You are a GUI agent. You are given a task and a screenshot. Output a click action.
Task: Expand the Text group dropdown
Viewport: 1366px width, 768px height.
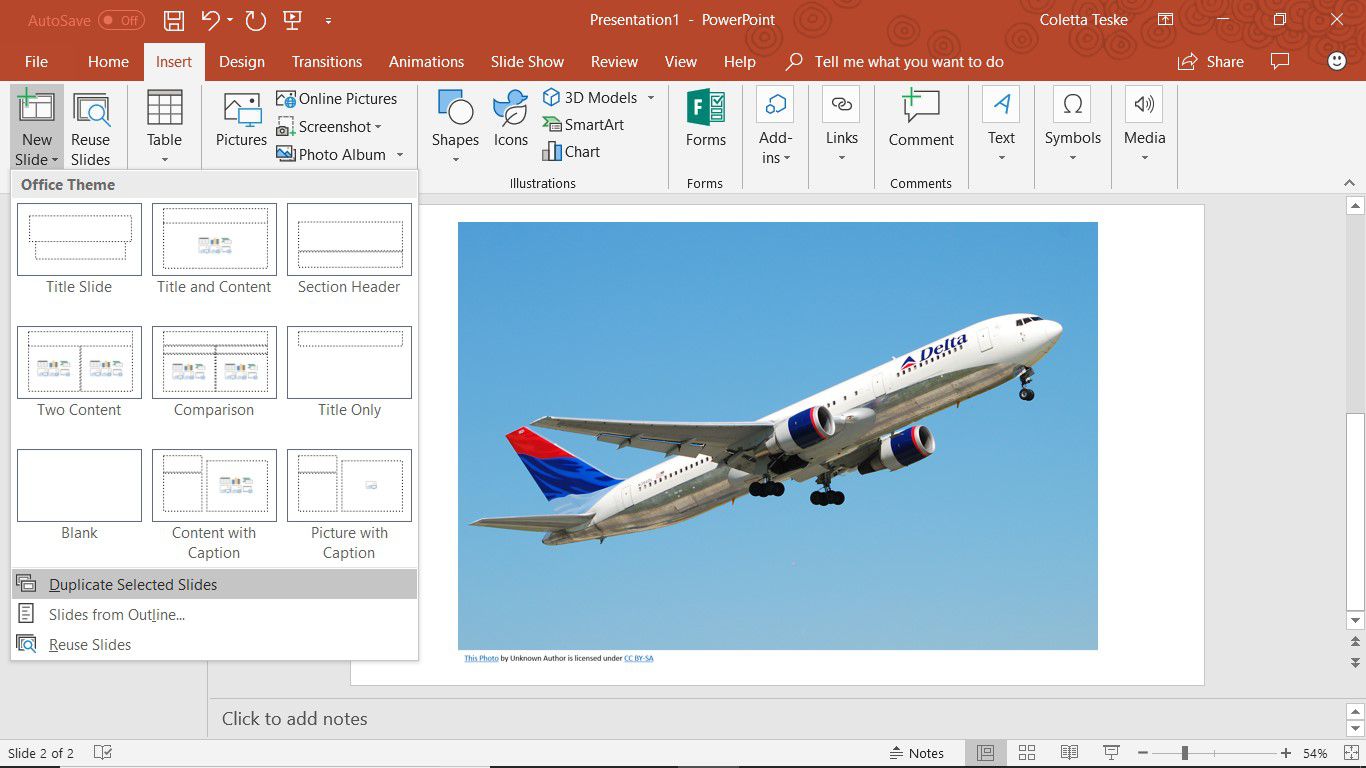pos(1001,158)
